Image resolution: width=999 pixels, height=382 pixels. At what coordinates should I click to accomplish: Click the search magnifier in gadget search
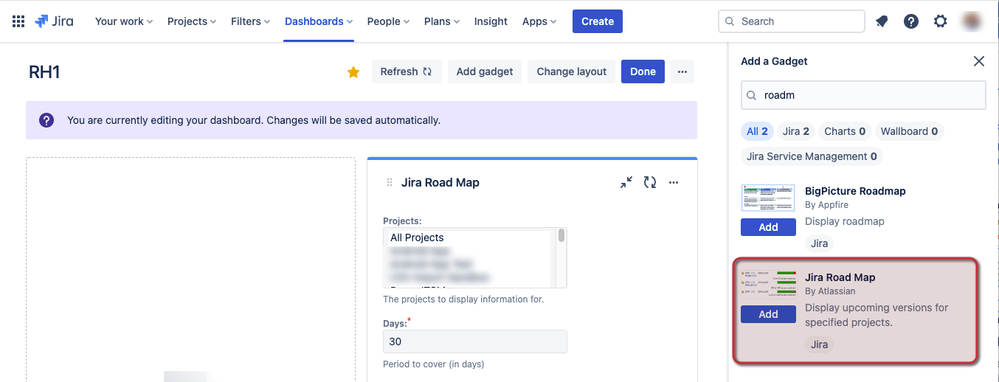point(752,96)
